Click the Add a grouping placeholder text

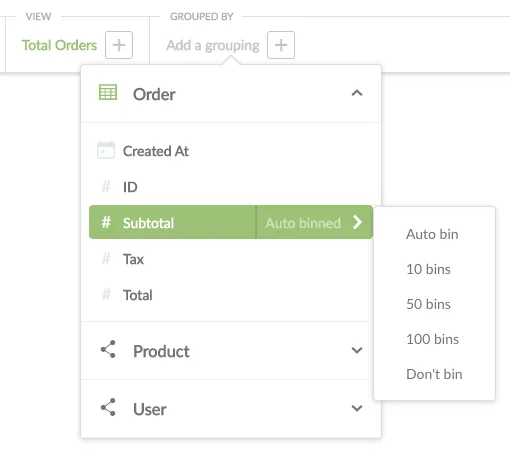pyautogui.click(x=213, y=46)
